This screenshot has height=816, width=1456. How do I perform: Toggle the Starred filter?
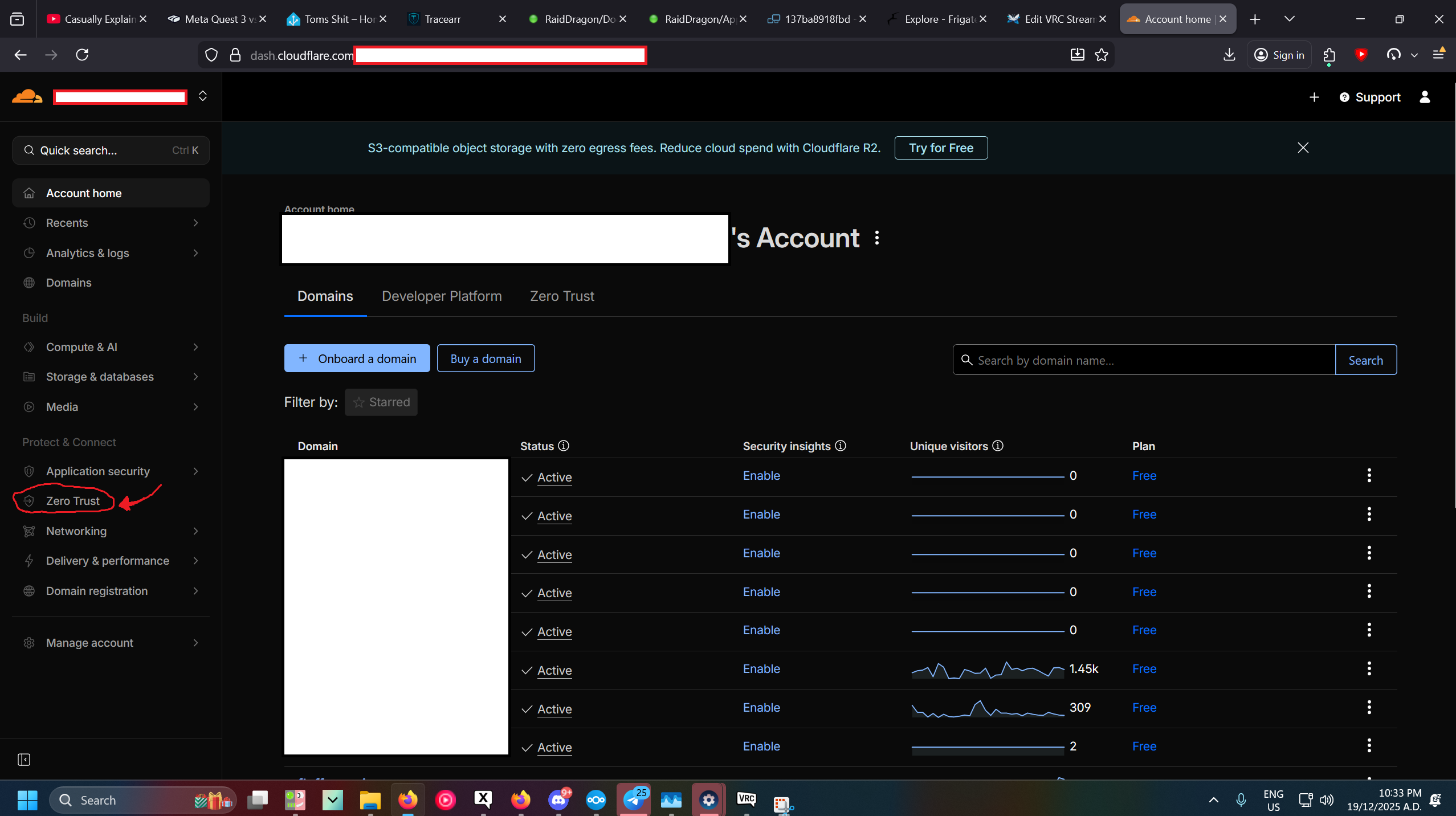tap(381, 402)
